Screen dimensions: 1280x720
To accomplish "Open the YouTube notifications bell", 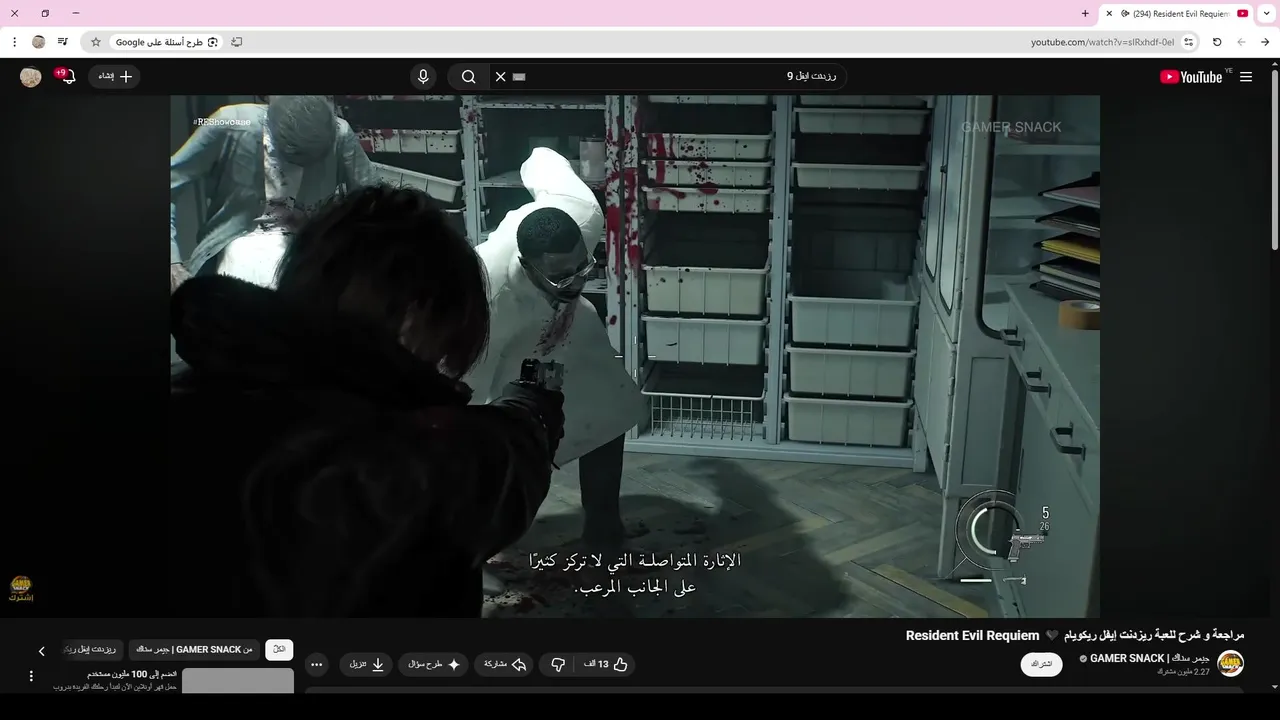I will coord(66,76).
